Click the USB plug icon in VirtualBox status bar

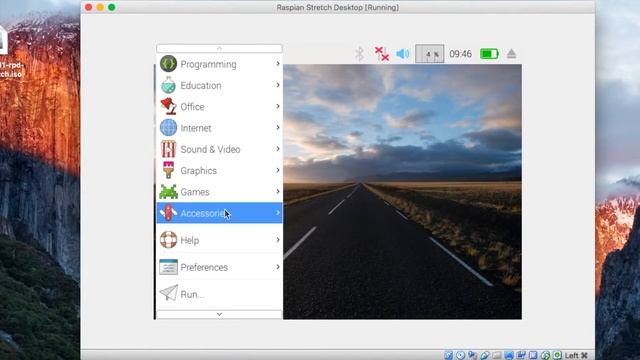(484, 355)
